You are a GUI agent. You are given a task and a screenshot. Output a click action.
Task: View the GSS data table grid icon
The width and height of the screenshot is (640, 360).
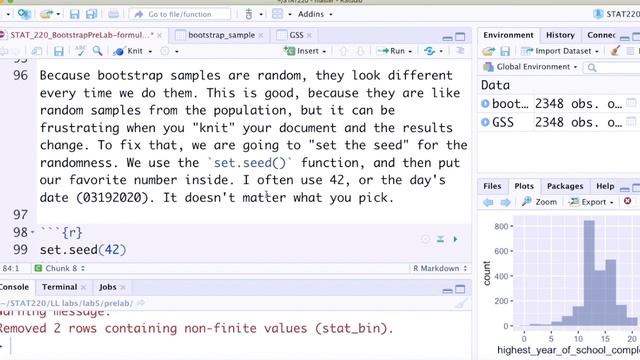pyautogui.click(x=631, y=122)
